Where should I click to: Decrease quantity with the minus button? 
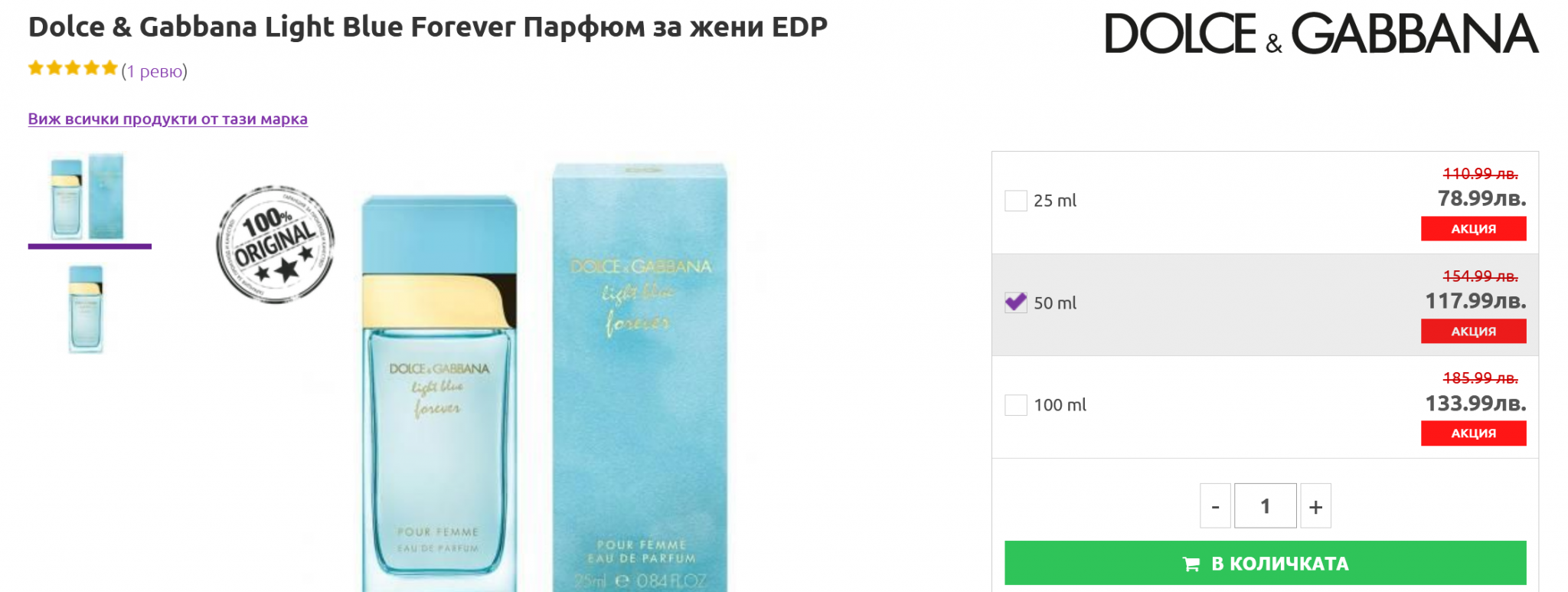(1215, 506)
